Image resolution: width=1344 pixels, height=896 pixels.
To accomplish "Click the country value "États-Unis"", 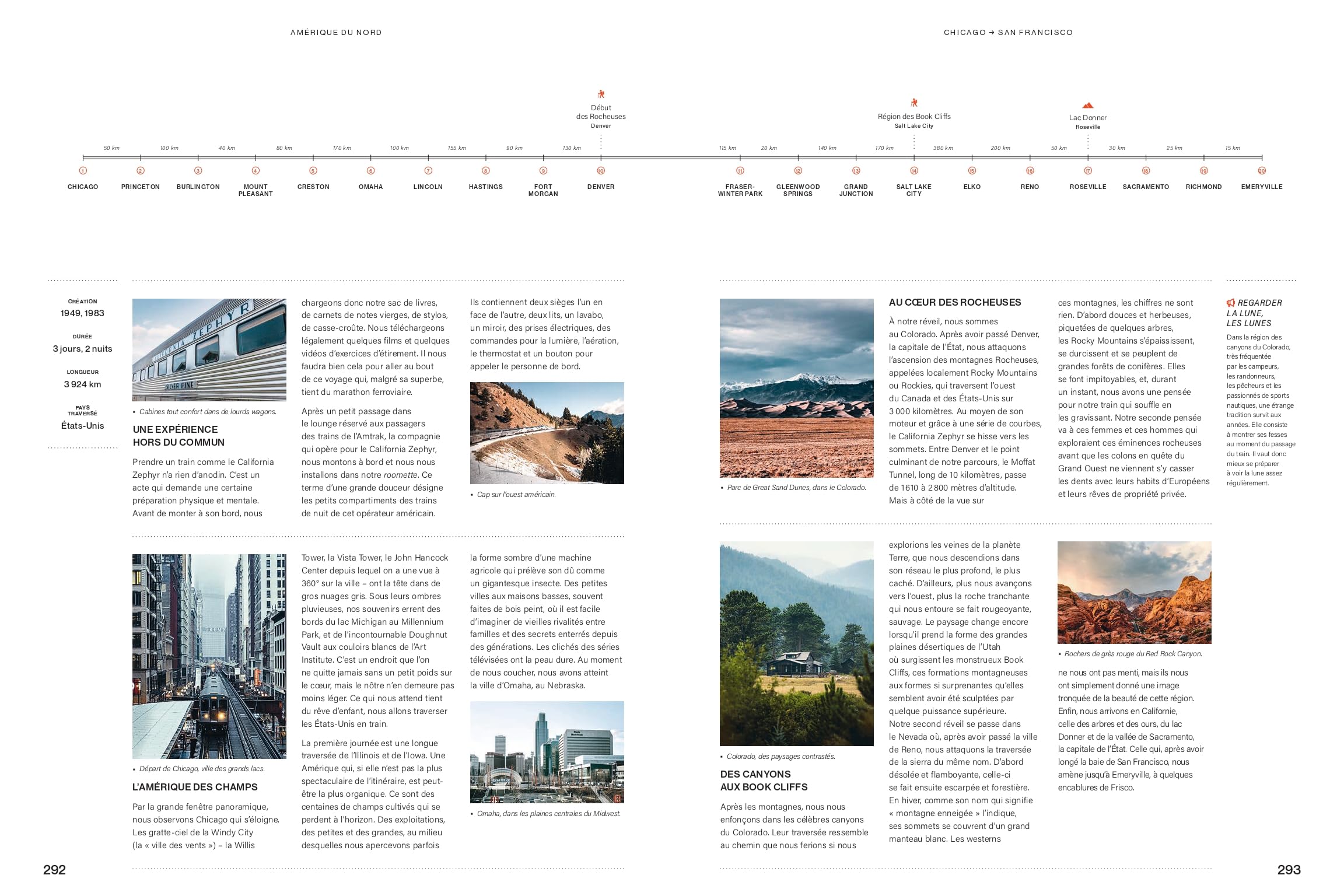I will point(82,426).
